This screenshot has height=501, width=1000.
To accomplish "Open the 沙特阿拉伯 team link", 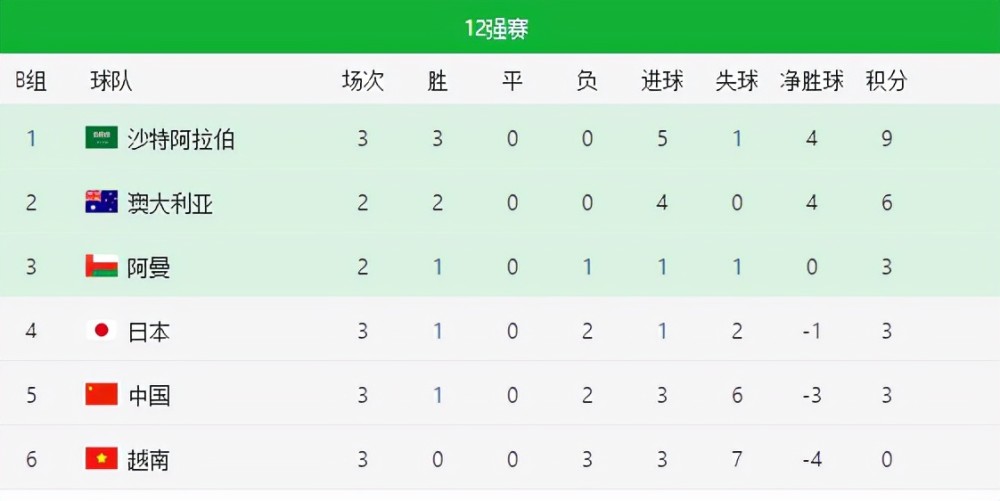I will [181, 139].
